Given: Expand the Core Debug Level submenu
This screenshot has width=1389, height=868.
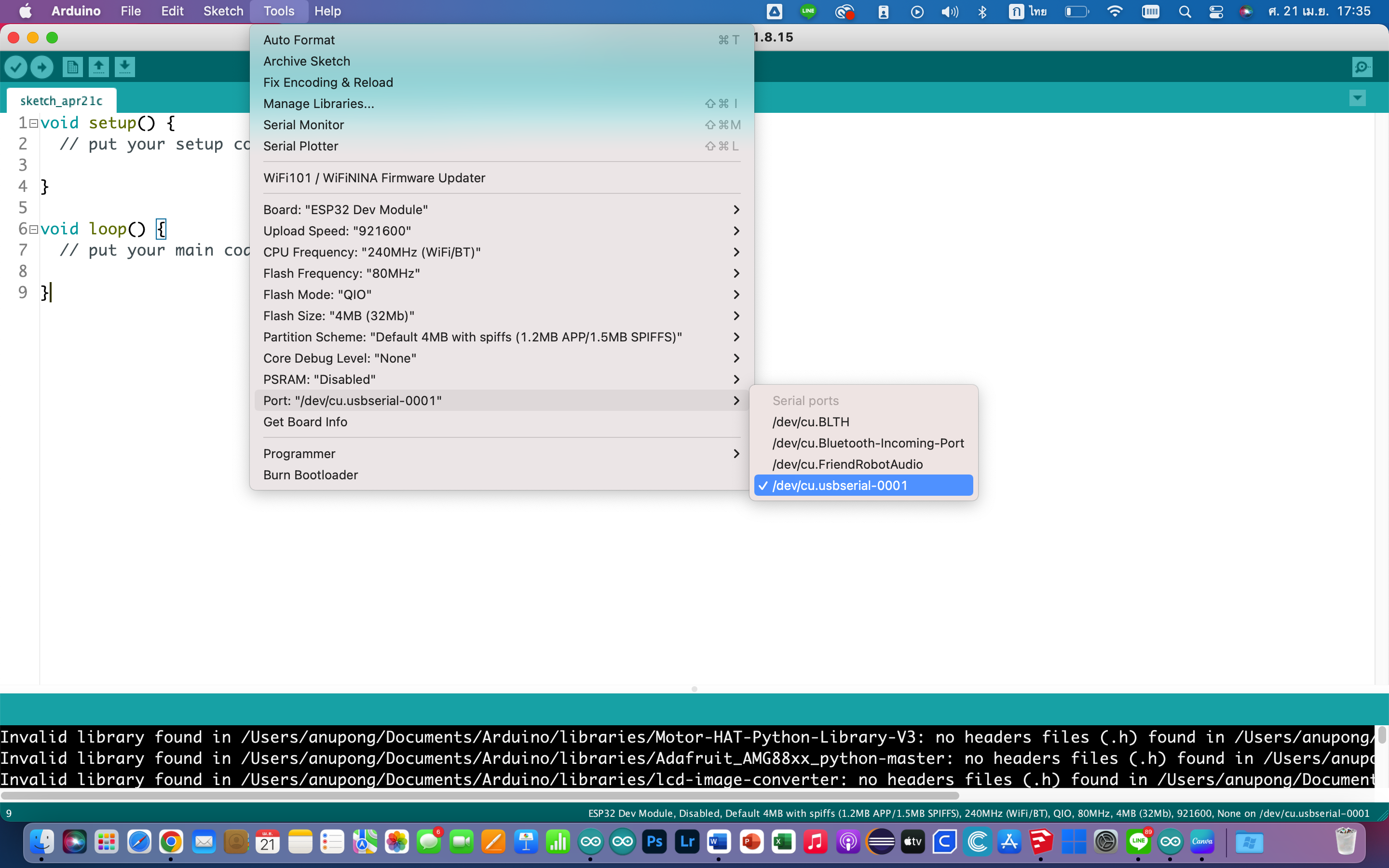Looking at the screenshot, I should pos(501,359).
